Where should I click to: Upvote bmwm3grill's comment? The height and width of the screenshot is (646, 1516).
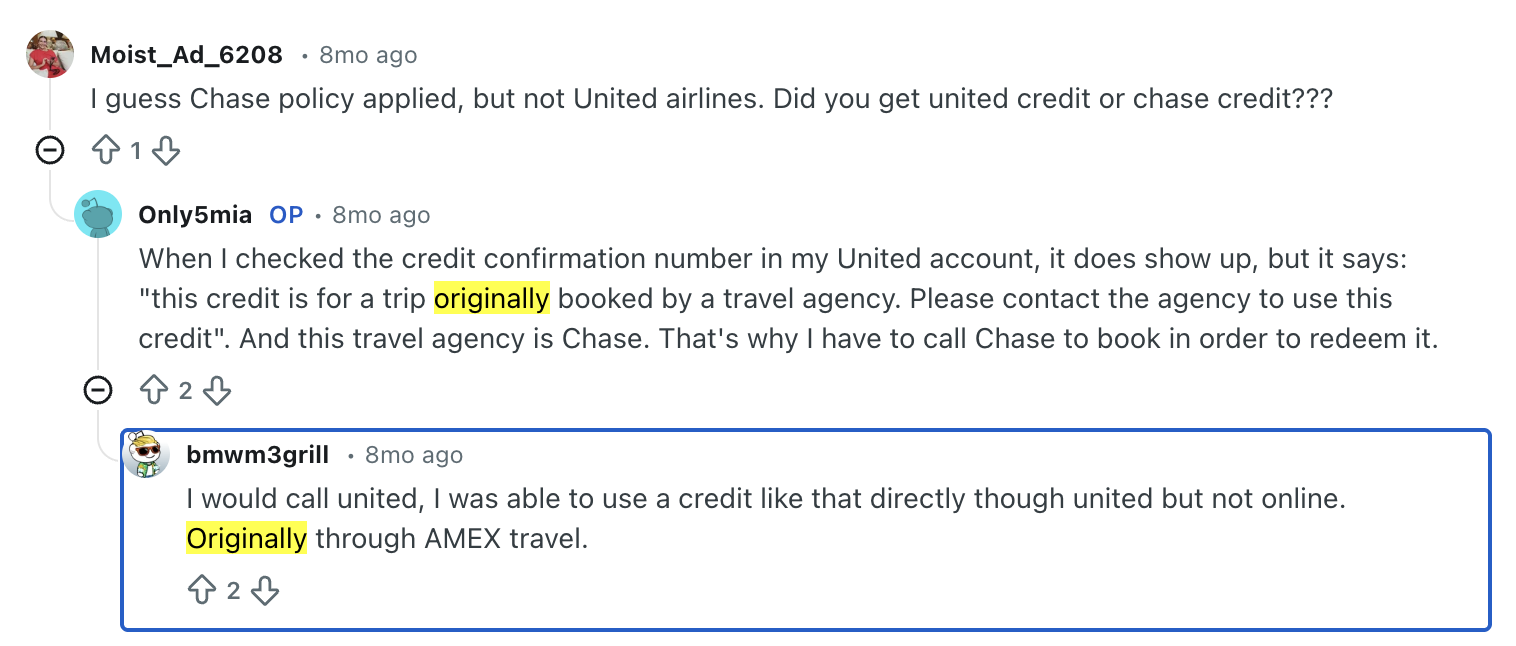[x=201, y=590]
